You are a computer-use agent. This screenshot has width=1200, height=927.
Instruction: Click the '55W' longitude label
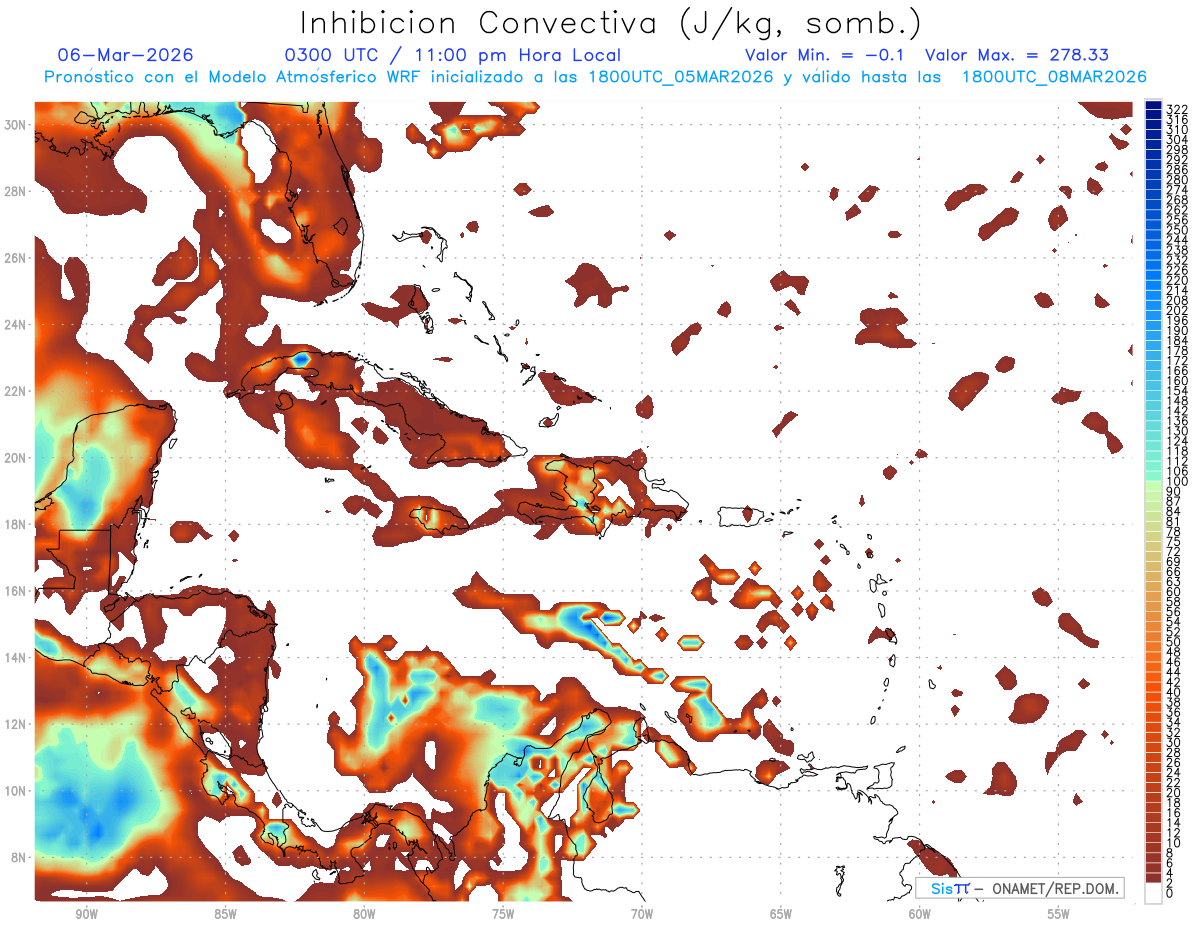tap(1059, 915)
